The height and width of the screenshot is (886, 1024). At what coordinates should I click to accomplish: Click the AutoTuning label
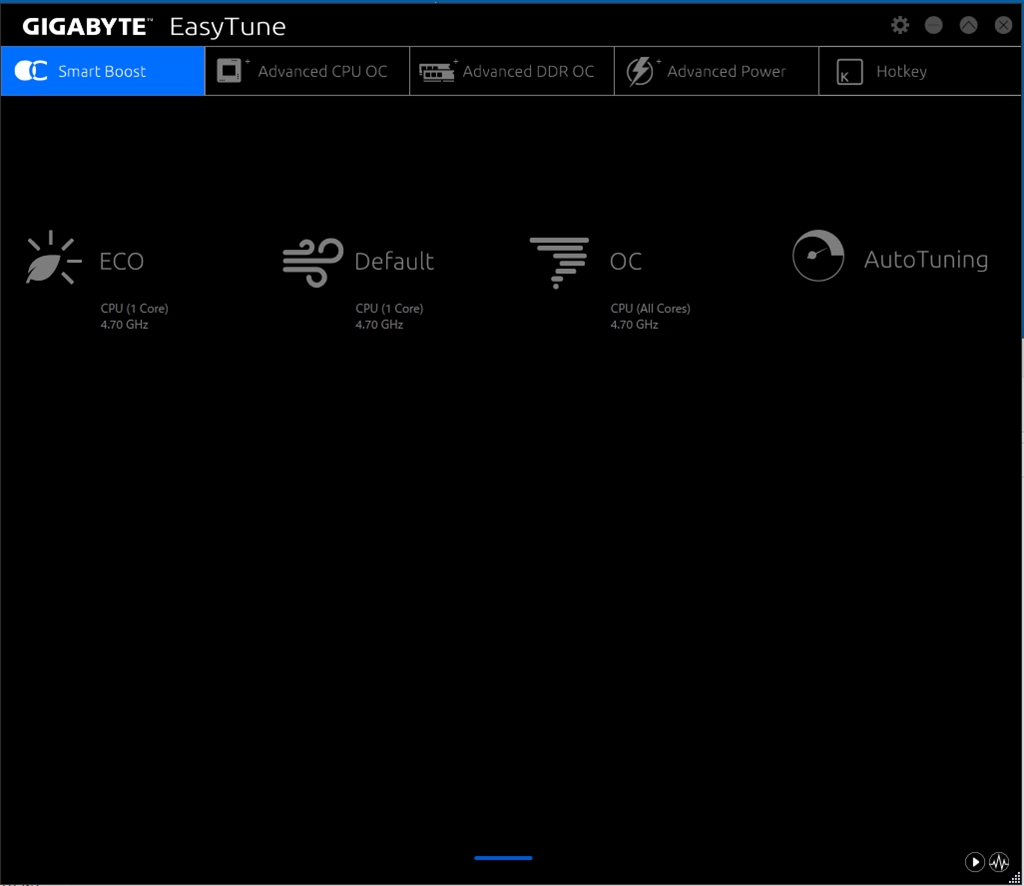tap(925, 259)
